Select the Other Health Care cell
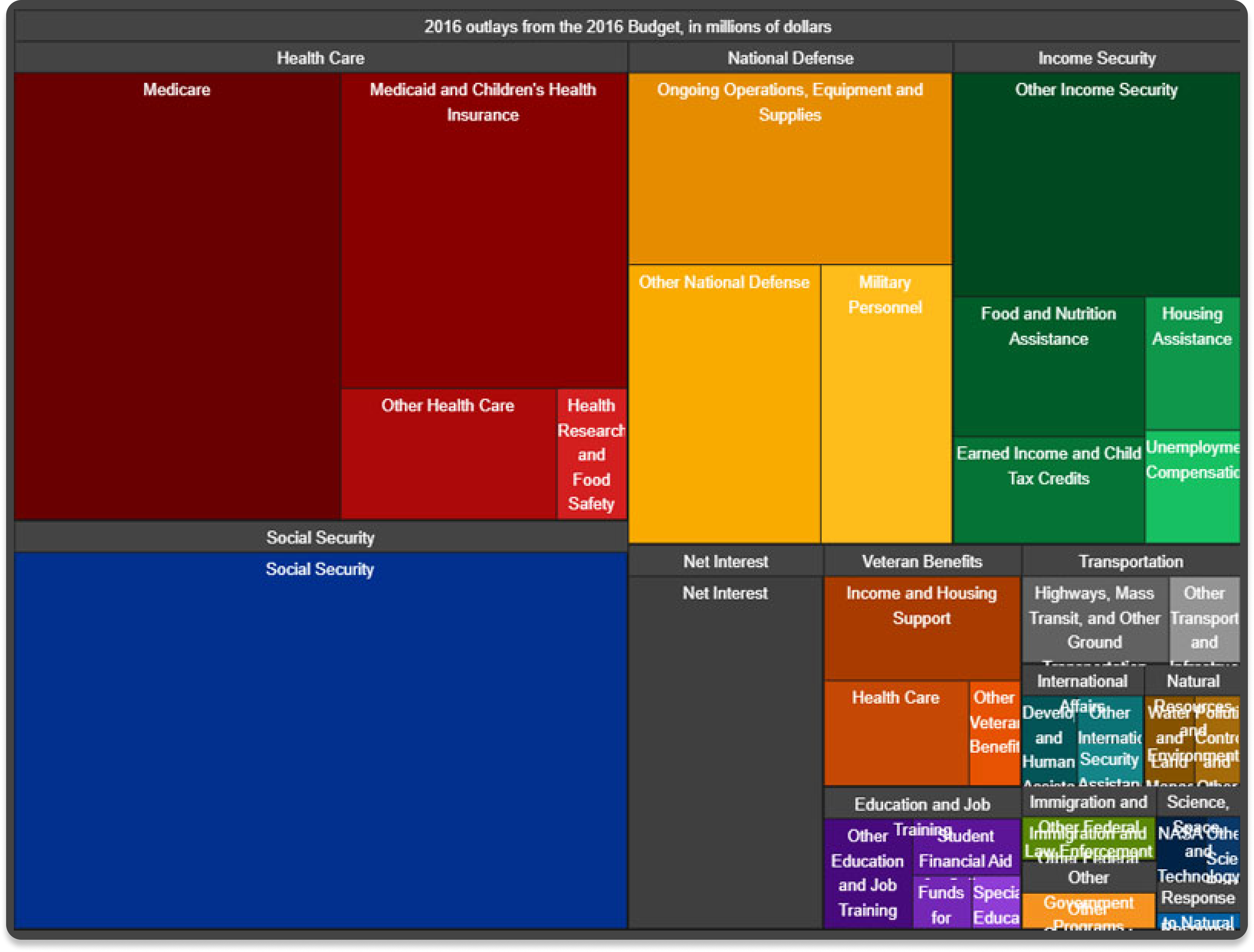Image resolution: width=1254 pixels, height=952 pixels. 448,454
